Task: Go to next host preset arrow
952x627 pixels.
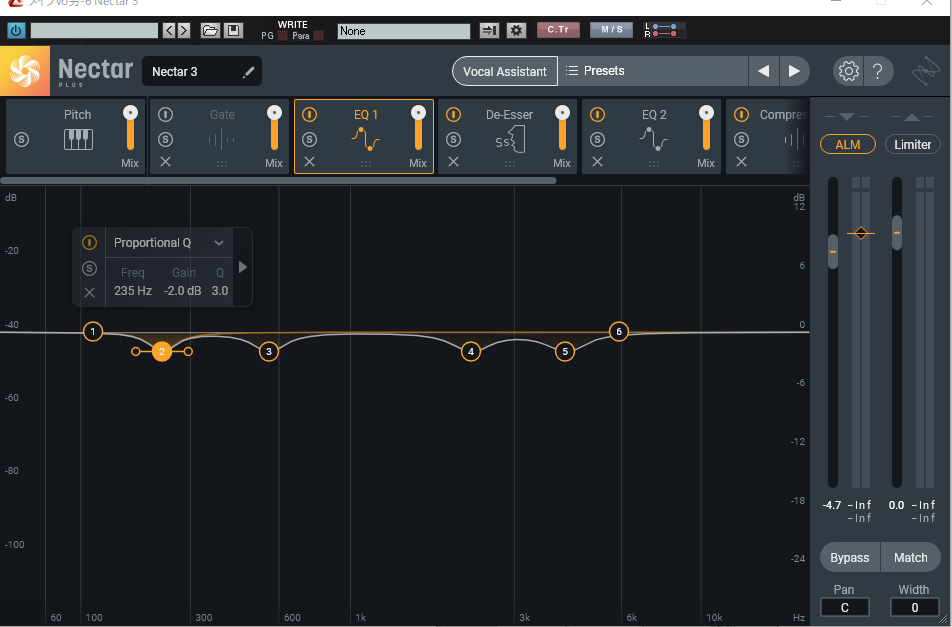Action: (x=184, y=30)
